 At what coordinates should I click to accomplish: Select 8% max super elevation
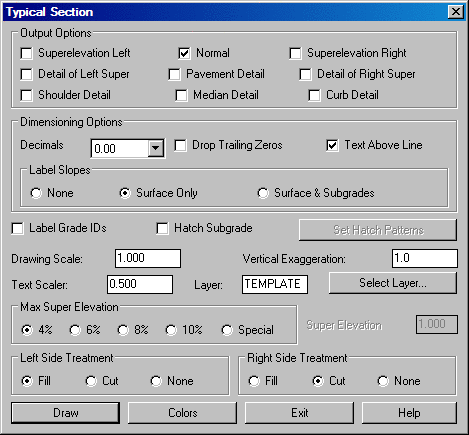[123, 330]
